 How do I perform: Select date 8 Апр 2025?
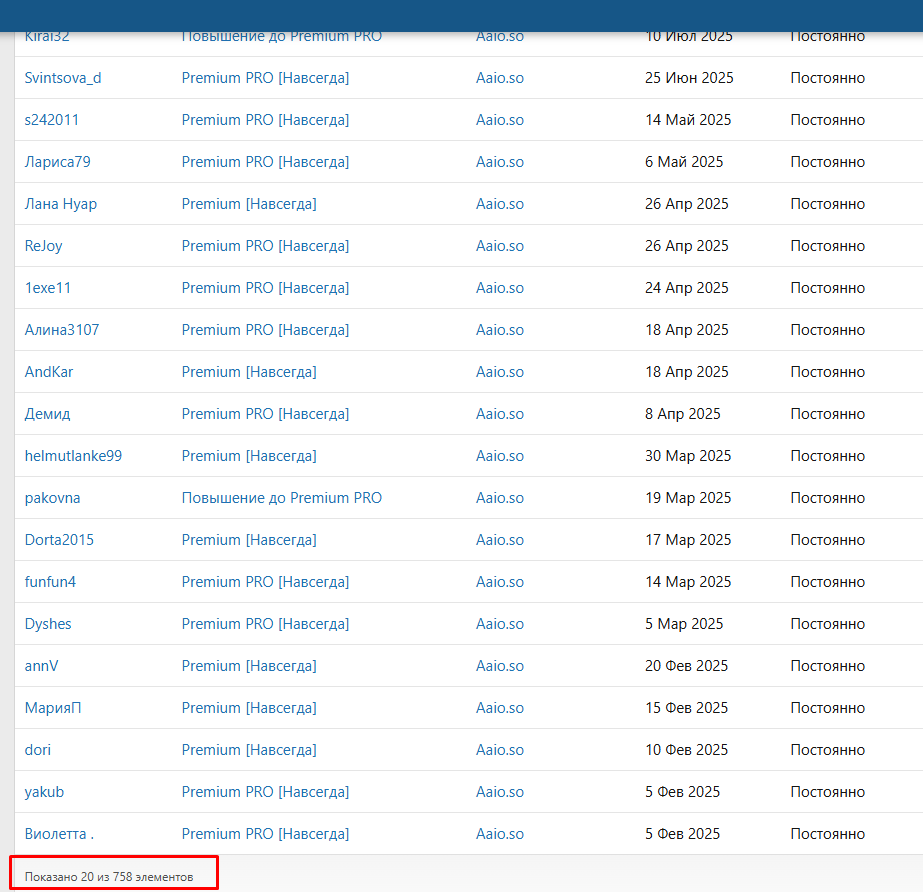(x=683, y=413)
